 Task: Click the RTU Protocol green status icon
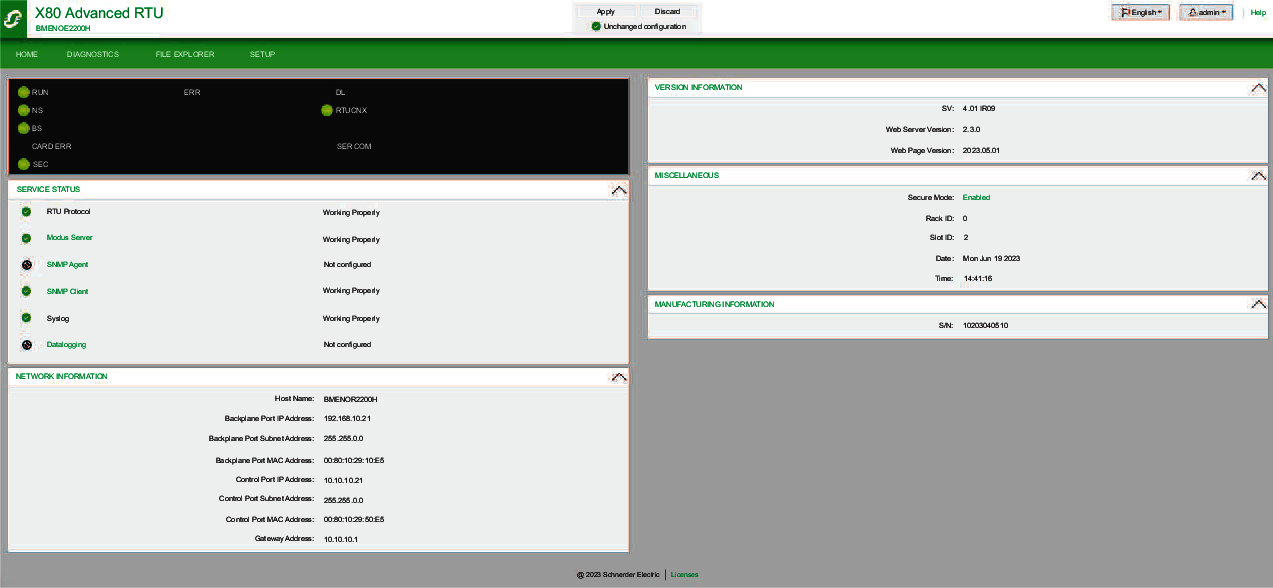click(x=26, y=212)
